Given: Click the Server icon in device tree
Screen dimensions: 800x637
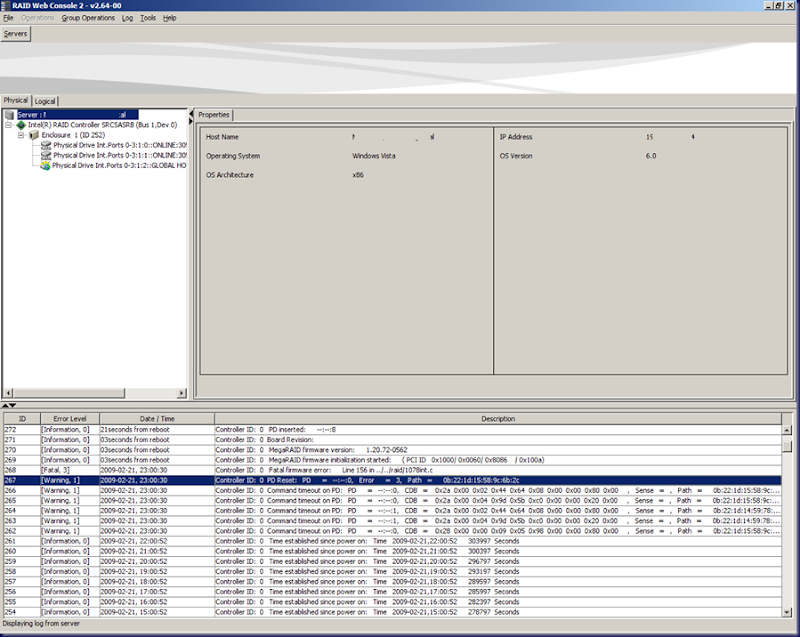Looking at the screenshot, I should tap(9, 115).
